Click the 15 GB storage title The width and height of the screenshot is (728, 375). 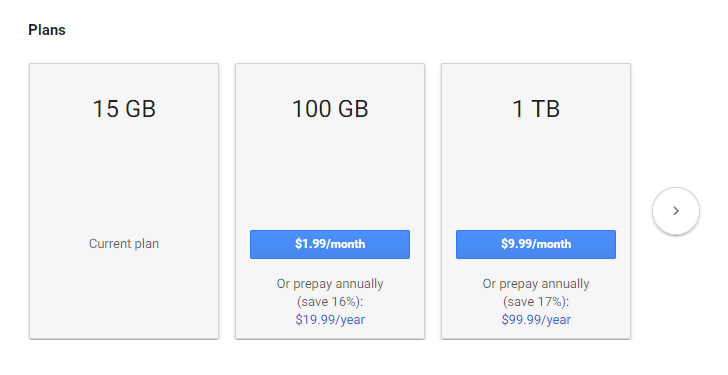click(x=124, y=109)
